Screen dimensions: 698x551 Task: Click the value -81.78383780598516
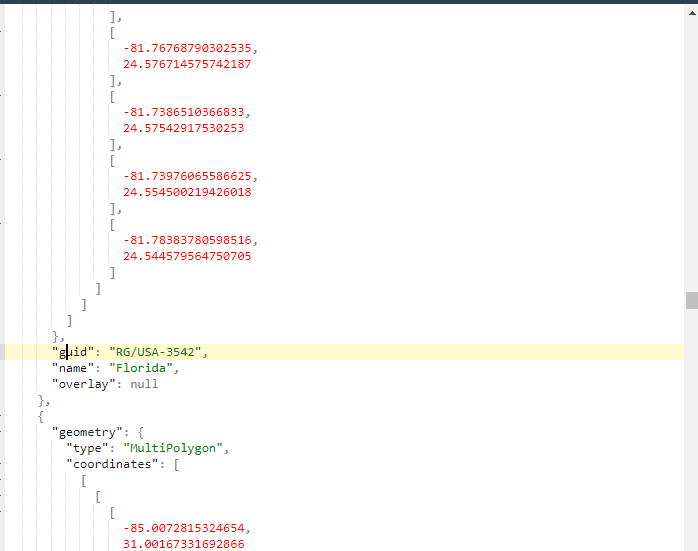pyautogui.click(x=187, y=240)
